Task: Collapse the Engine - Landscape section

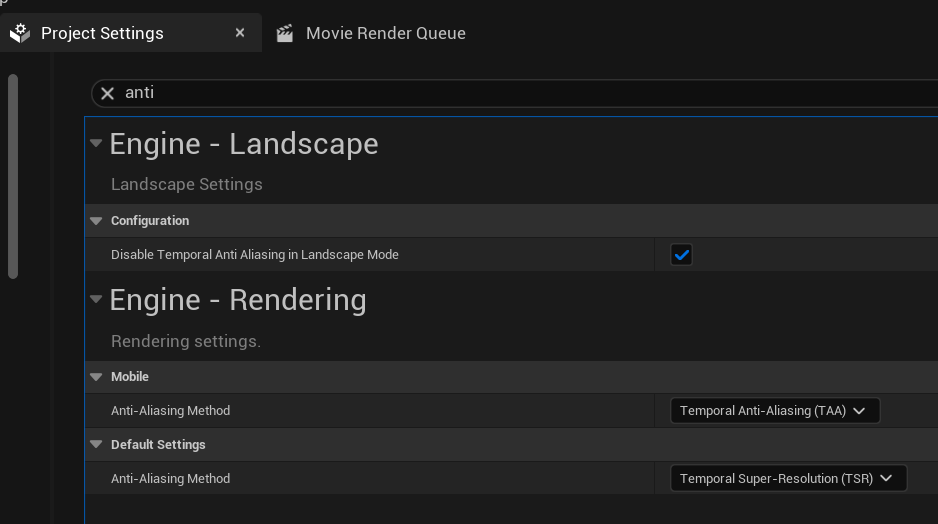Action: [x=96, y=143]
